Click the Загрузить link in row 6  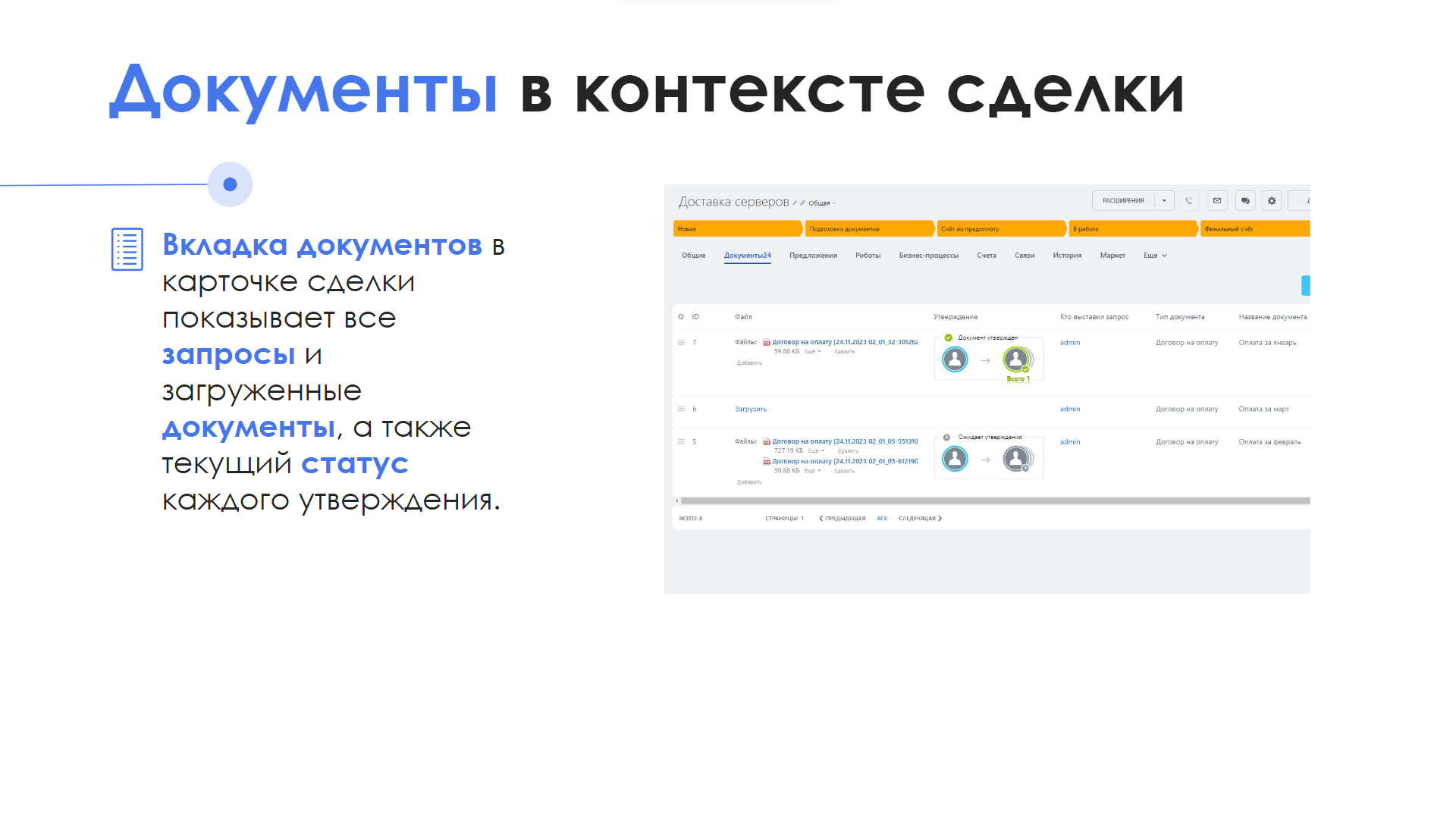[x=750, y=409]
